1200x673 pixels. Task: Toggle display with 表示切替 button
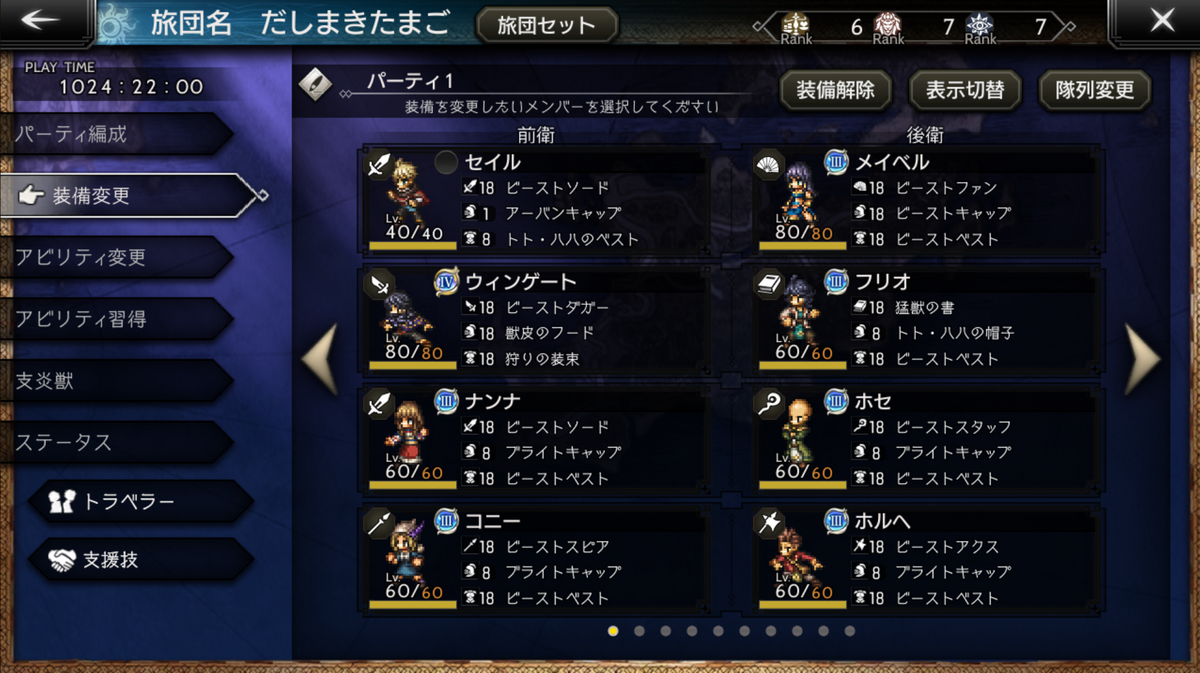[x=965, y=90]
